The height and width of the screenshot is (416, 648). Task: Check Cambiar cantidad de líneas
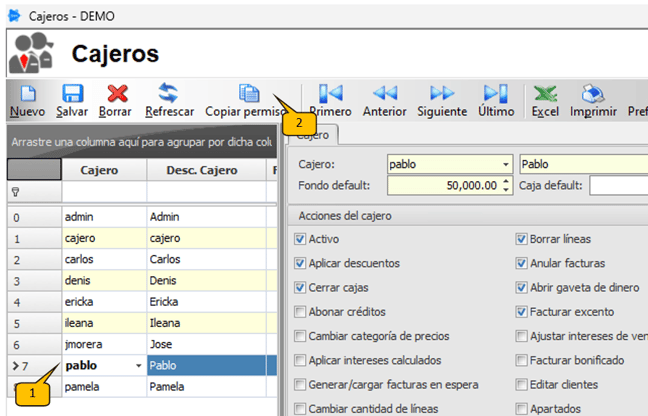tap(300, 409)
